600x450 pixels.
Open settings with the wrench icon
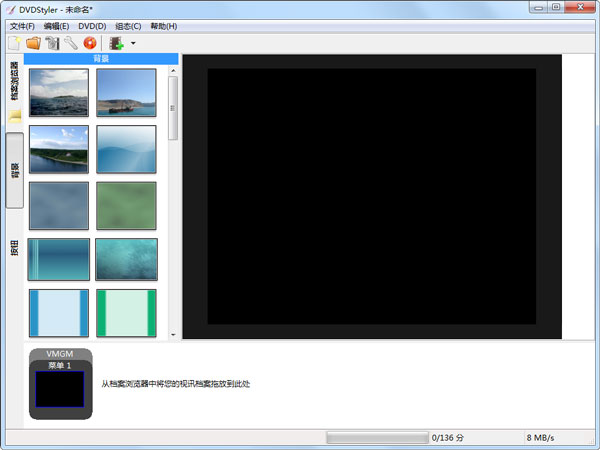71,43
